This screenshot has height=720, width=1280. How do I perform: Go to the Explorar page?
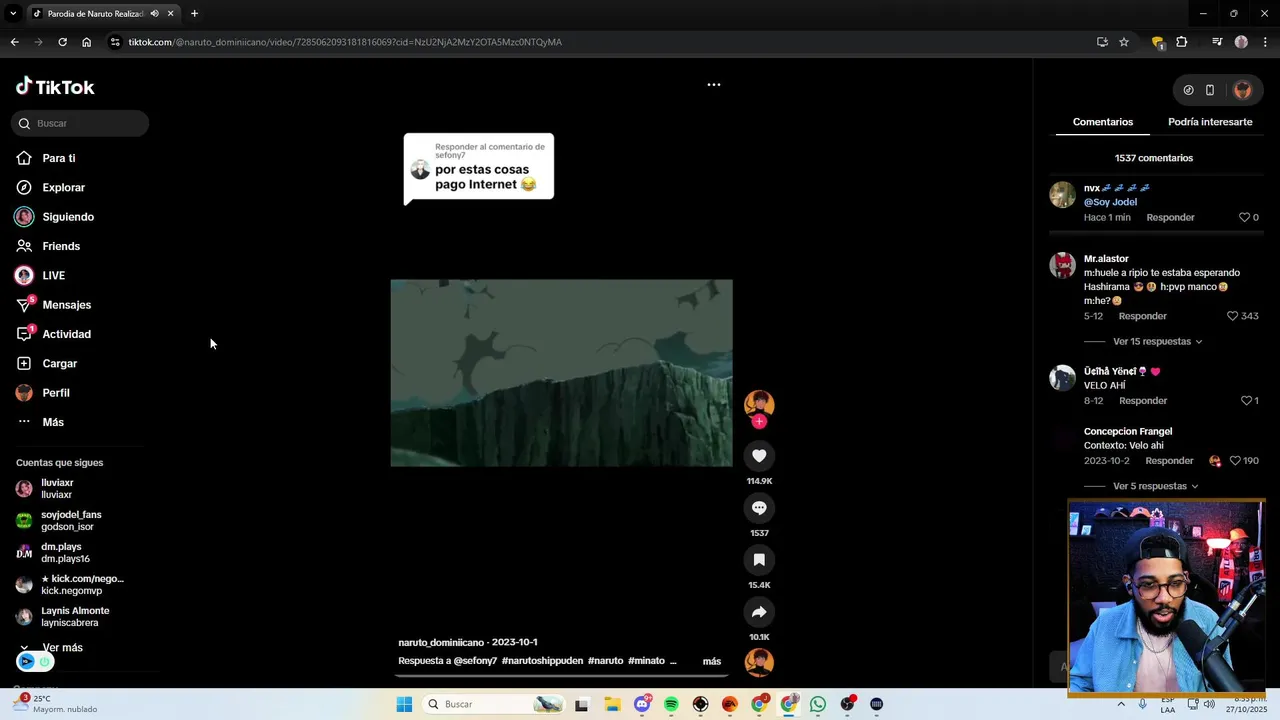pyautogui.click(x=63, y=187)
